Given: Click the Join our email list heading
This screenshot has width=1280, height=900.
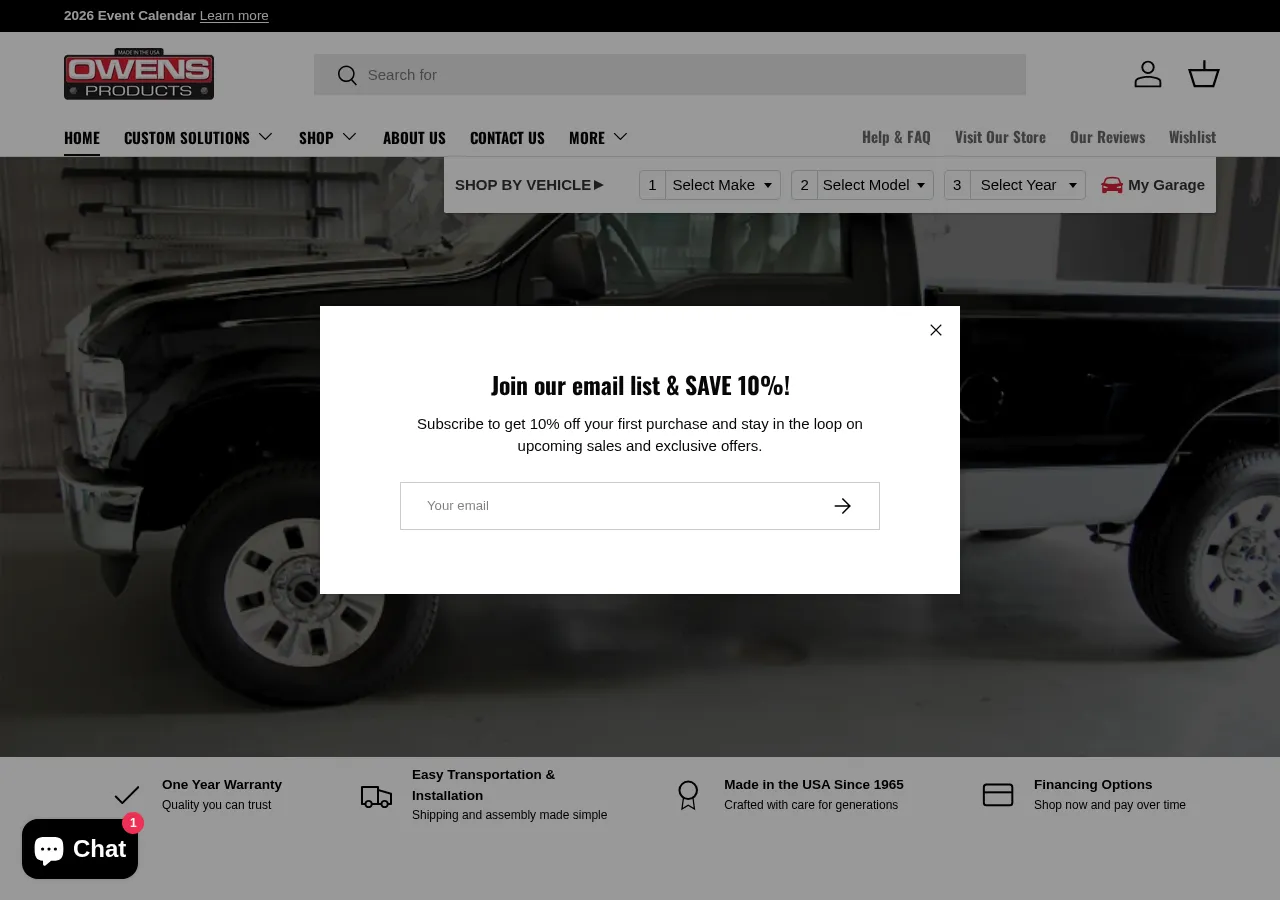Looking at the screenshot, I should [x=640, y=385].
